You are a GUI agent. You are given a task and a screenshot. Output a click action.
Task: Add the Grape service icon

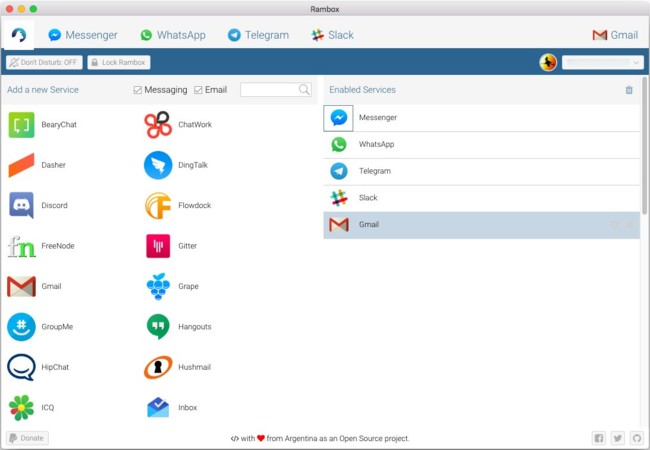[158, 286]
